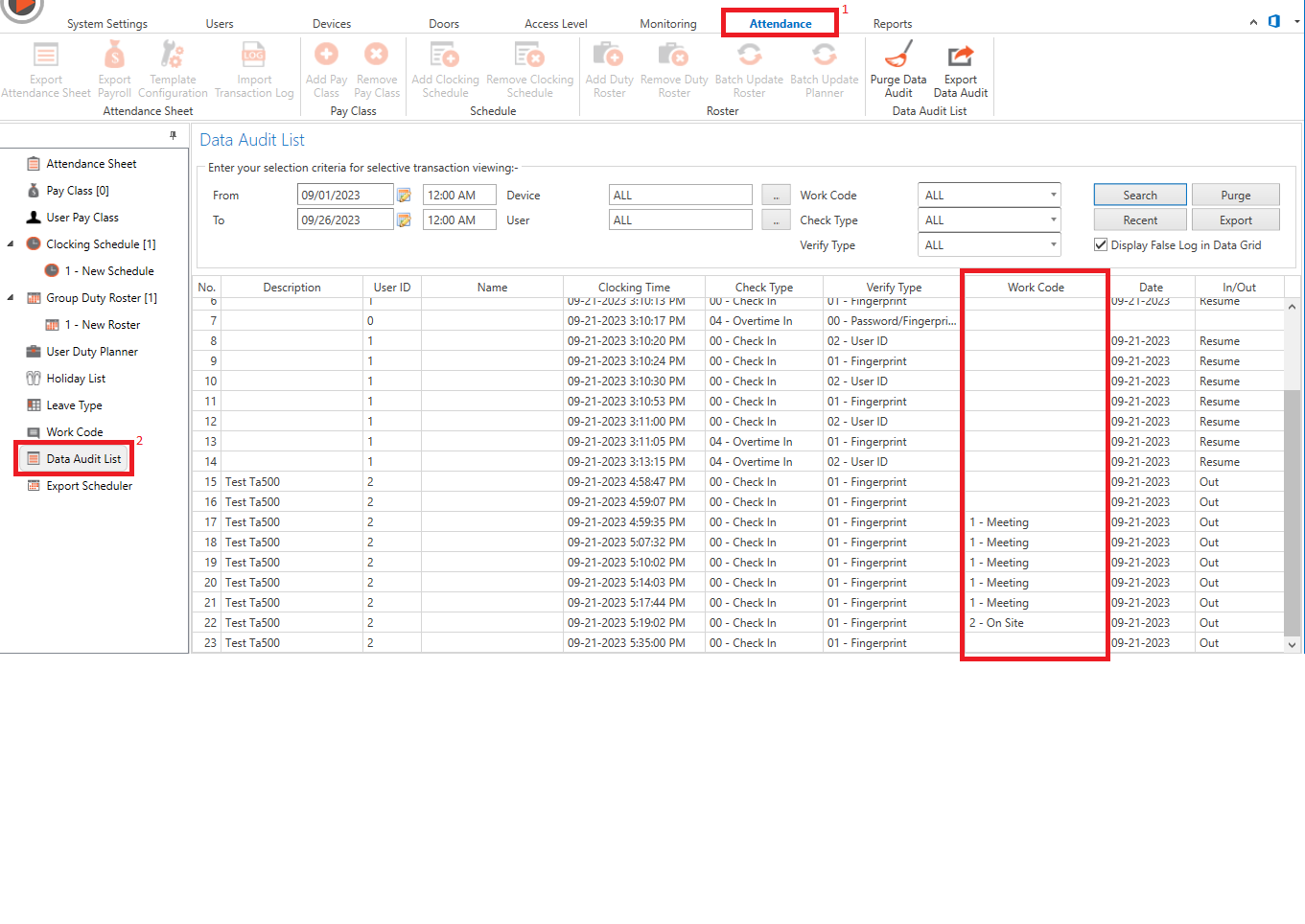Select User Pay Class in sidebar

[82, 218]
